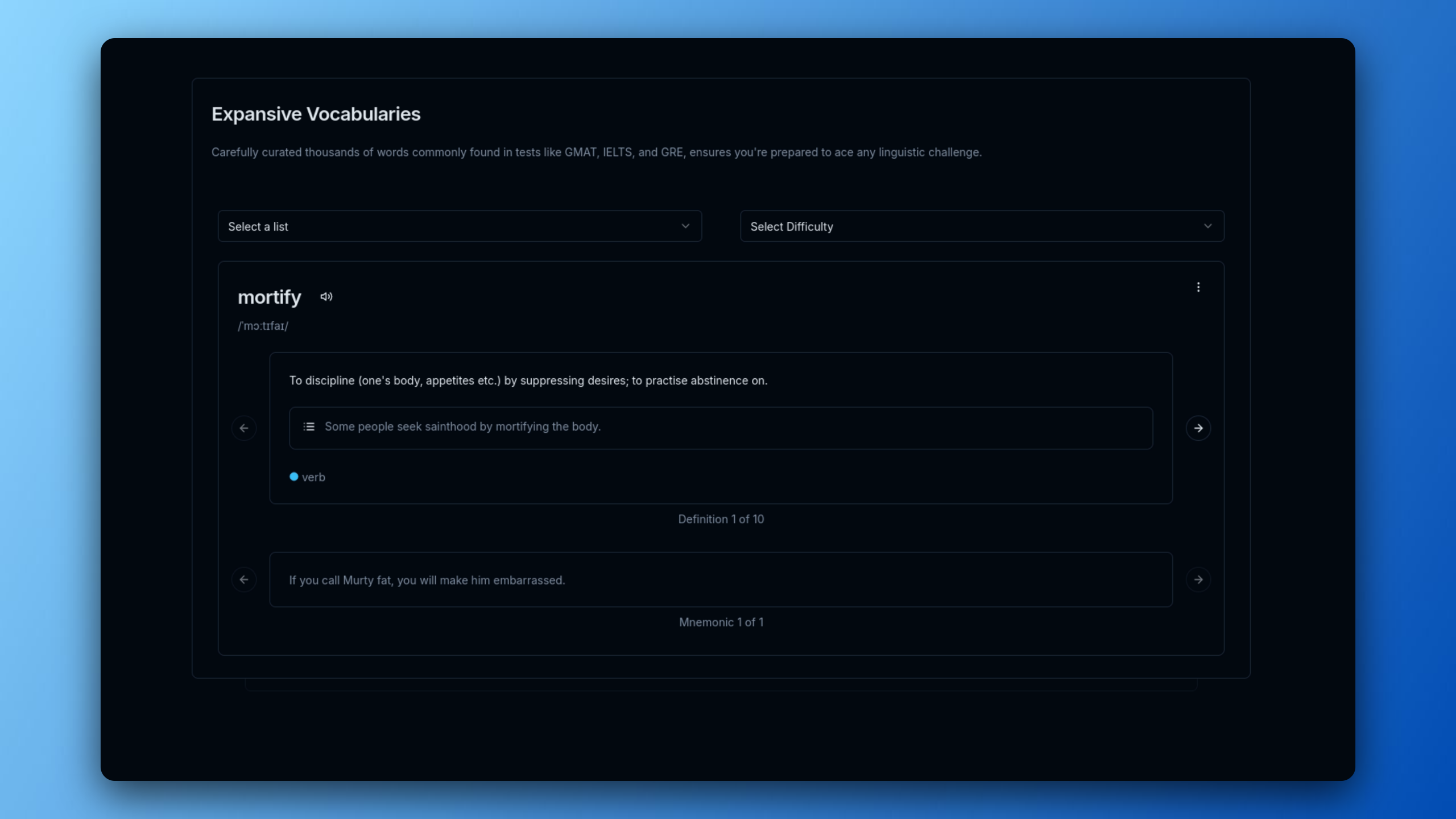Open the Select a list dropdown
The width and height of the screenshot is (1456, 819).
[x=458, y=226]
